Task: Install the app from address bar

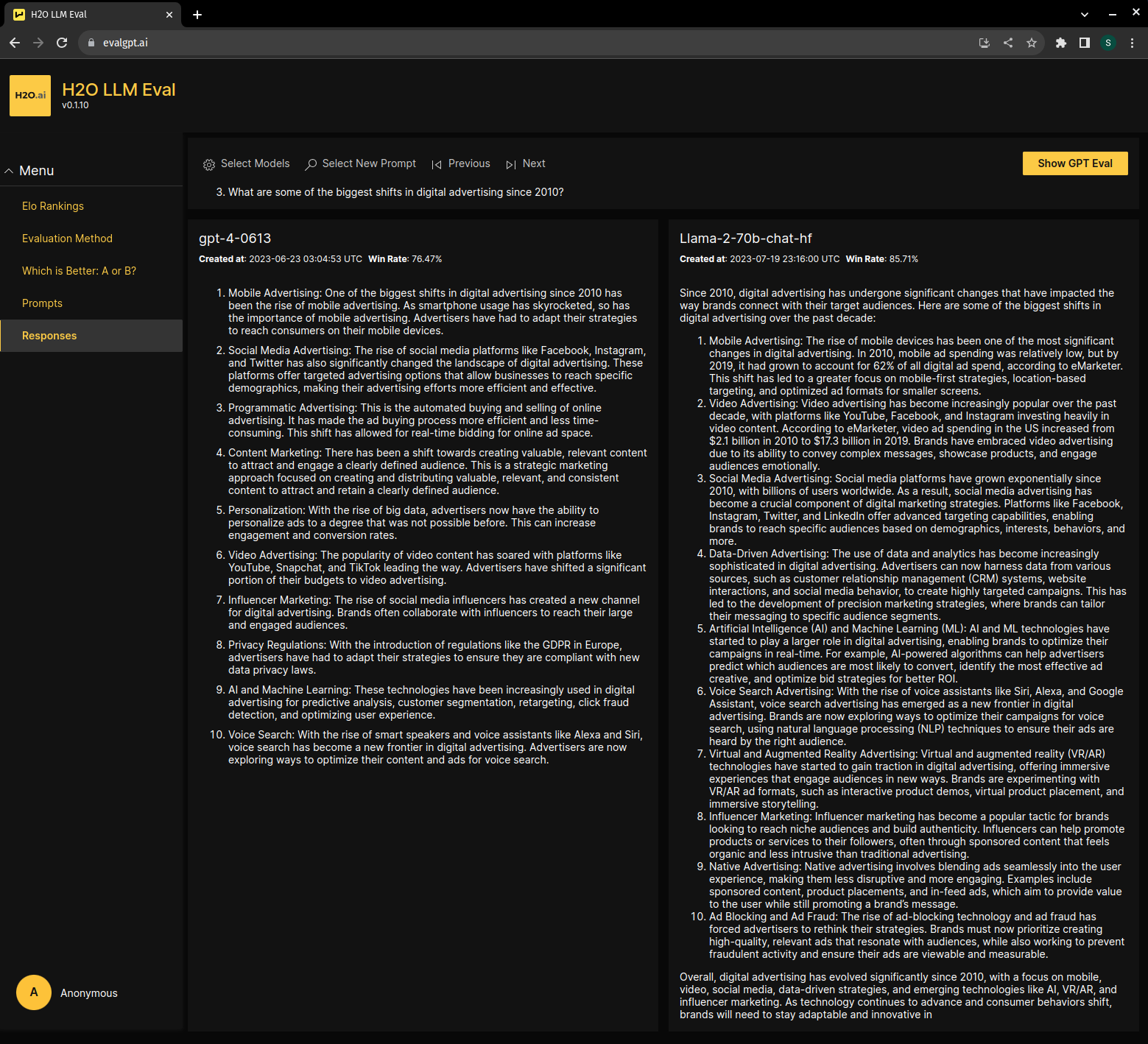Action: 985,43
